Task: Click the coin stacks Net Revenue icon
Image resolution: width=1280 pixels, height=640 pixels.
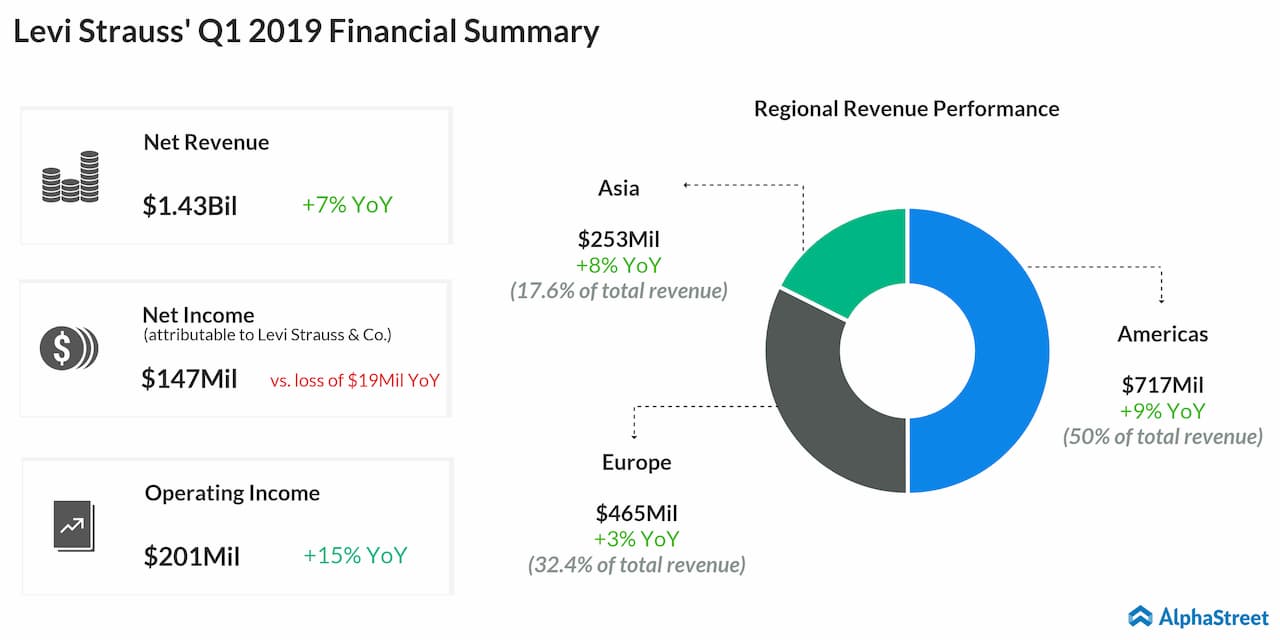Action: coord(70,176)
